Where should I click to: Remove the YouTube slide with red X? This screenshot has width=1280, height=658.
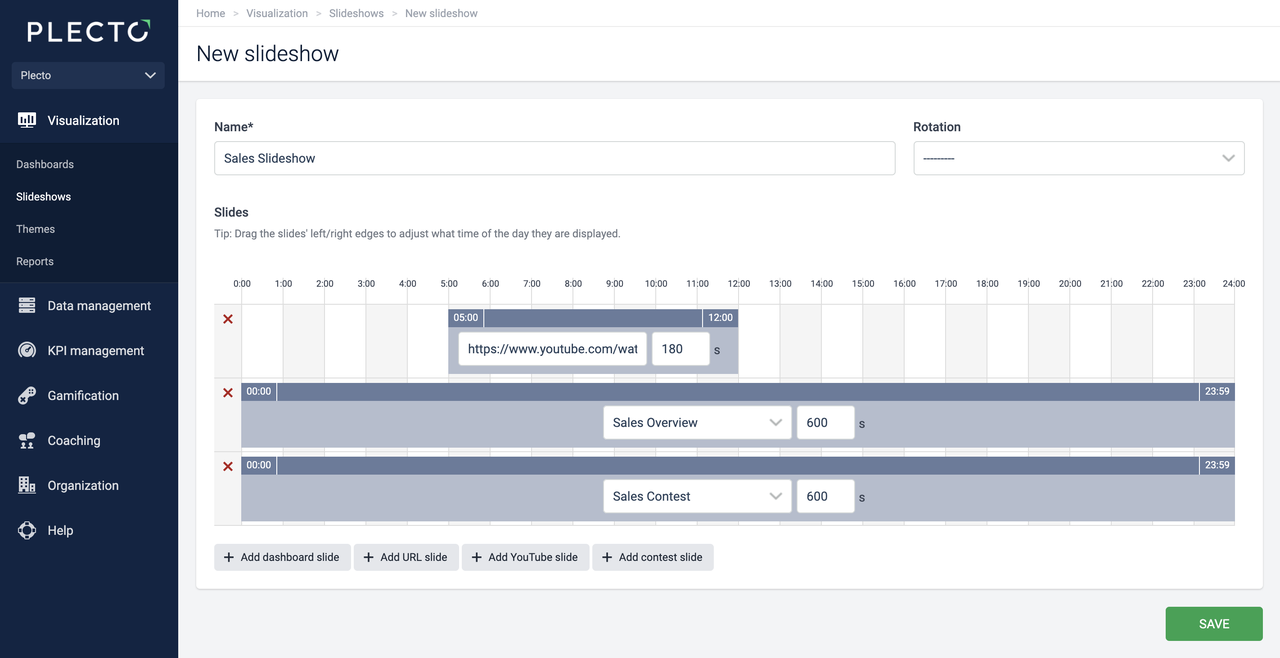228,319
